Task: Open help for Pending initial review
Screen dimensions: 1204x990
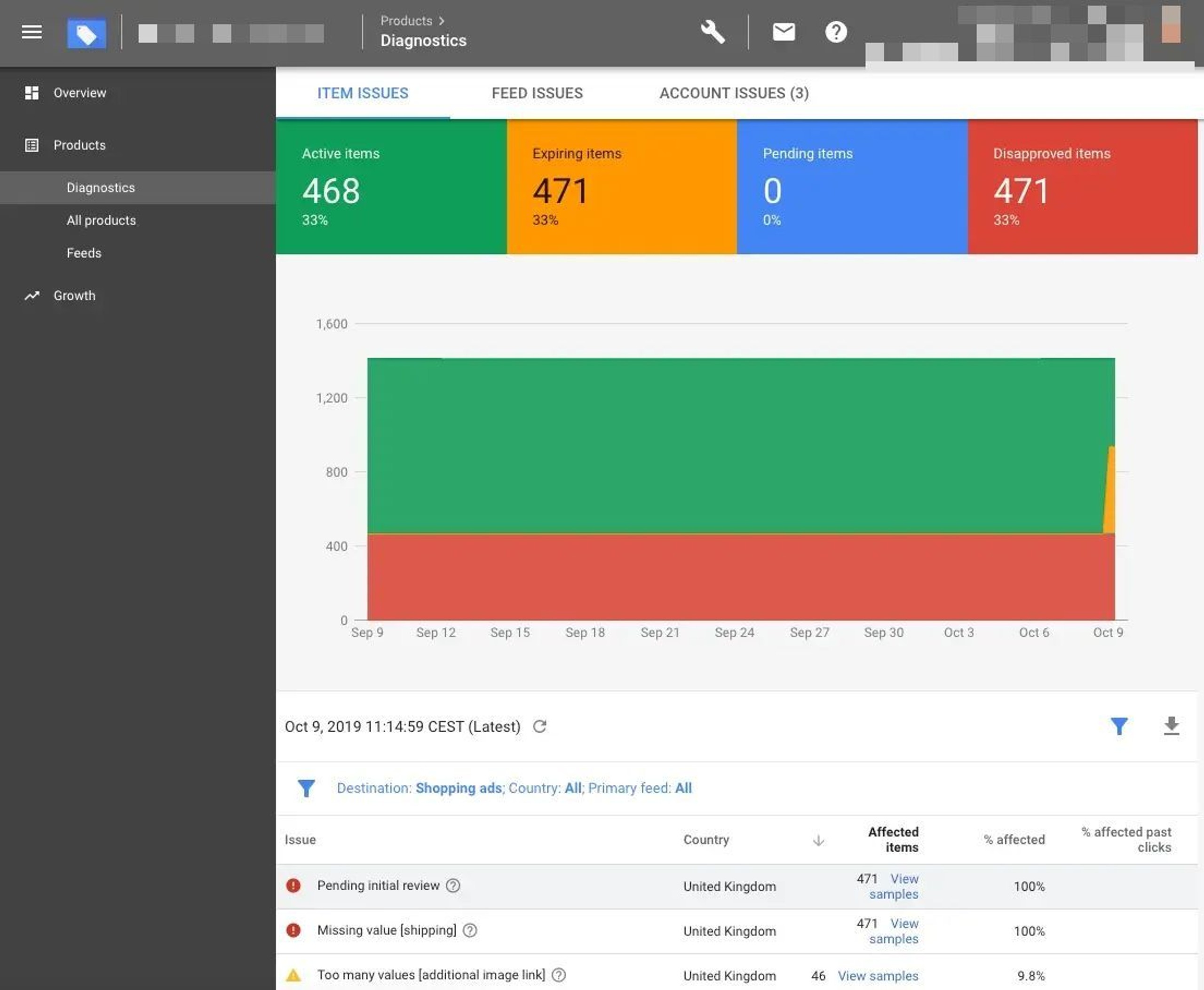Action: click(453, 885)
